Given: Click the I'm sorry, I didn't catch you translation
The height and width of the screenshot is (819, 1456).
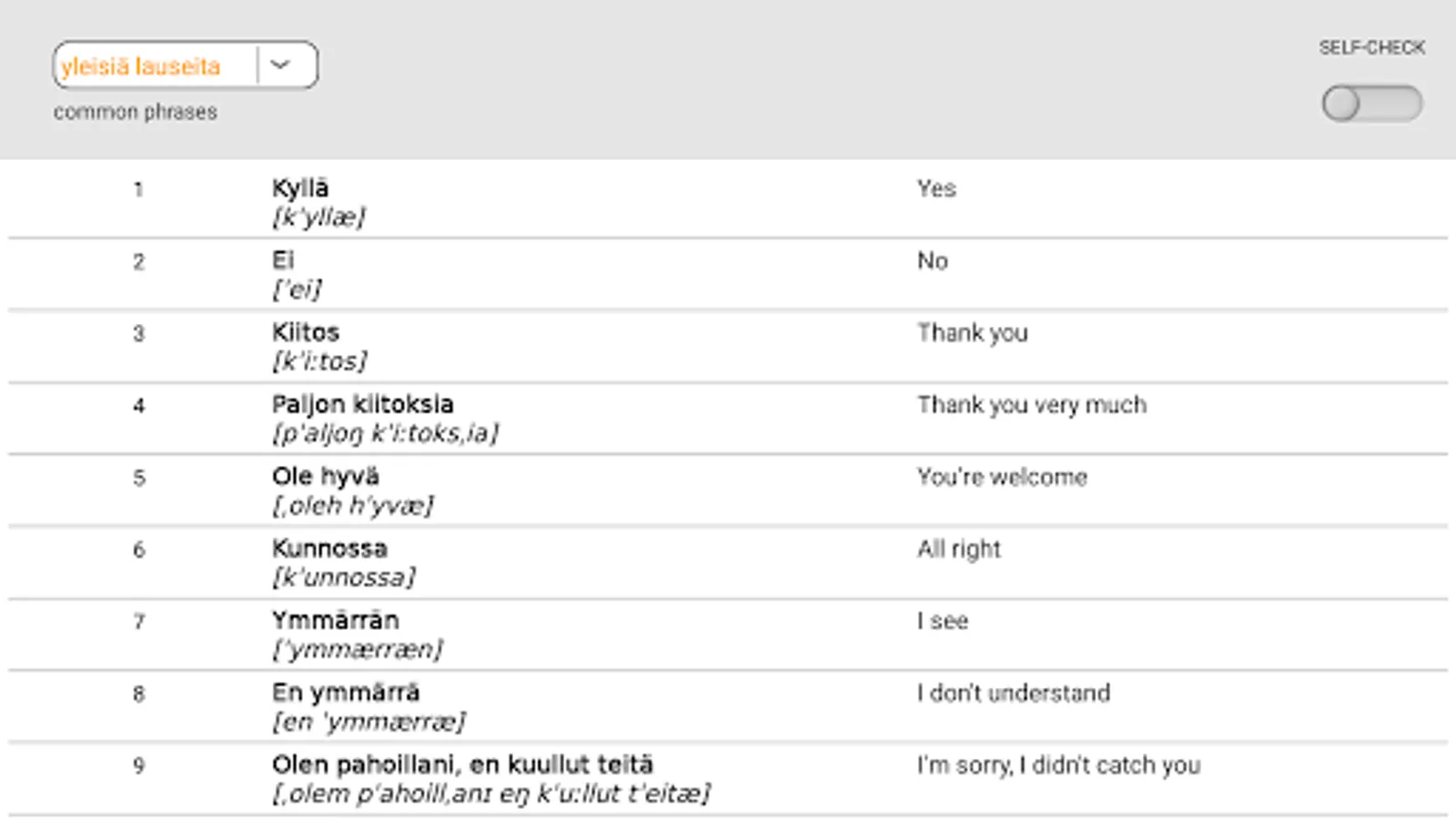Looking at the screenshot, I should click(x=1058, y=765).
